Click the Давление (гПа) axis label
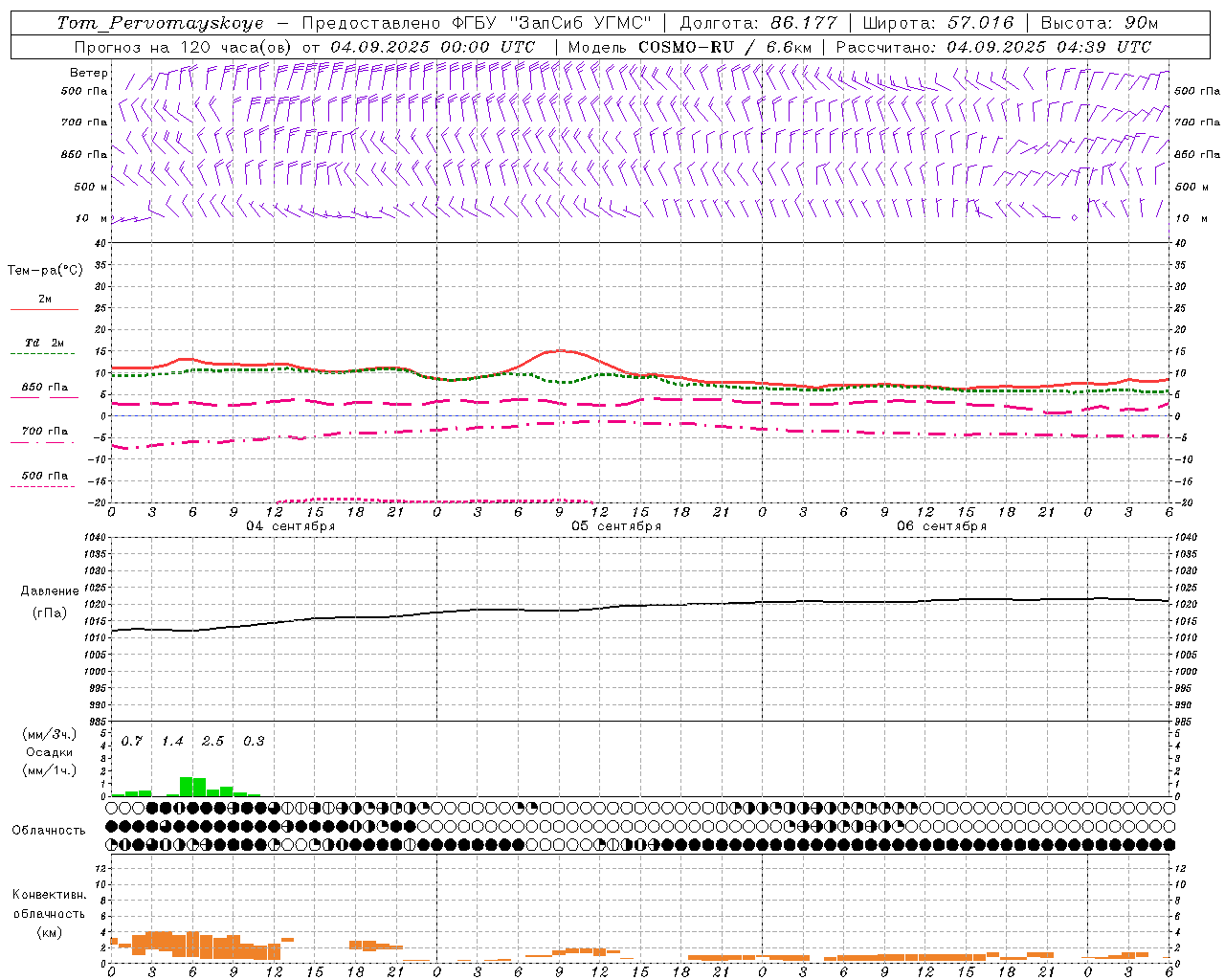Viewport: 1225px width, 980px height. click(50, 602)
